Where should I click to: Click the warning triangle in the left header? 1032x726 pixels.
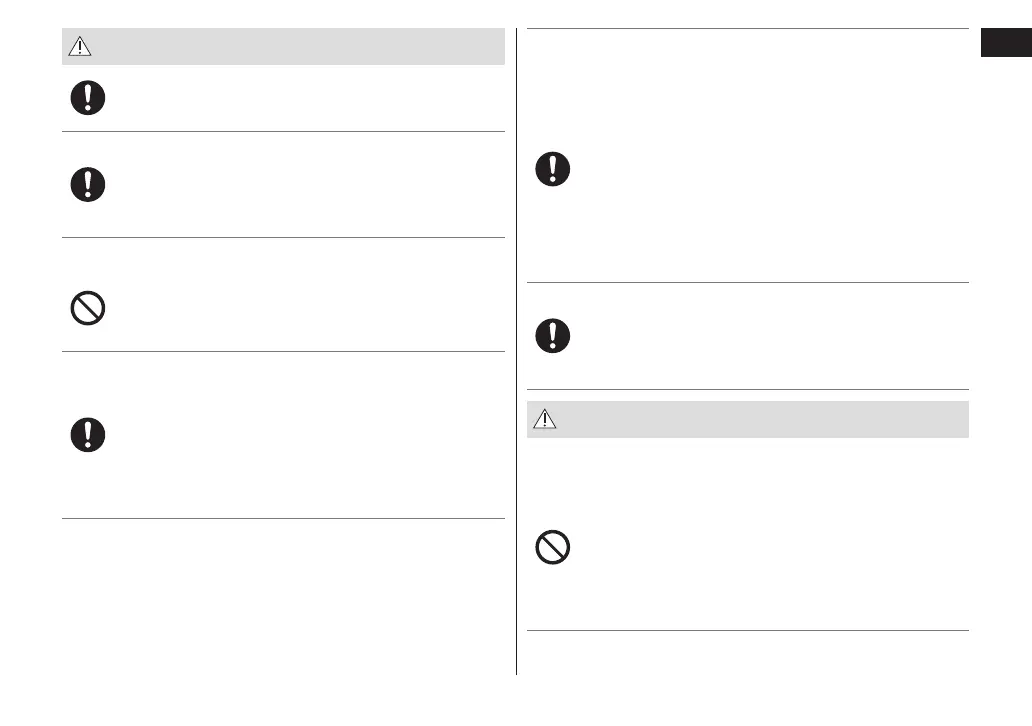78,46
